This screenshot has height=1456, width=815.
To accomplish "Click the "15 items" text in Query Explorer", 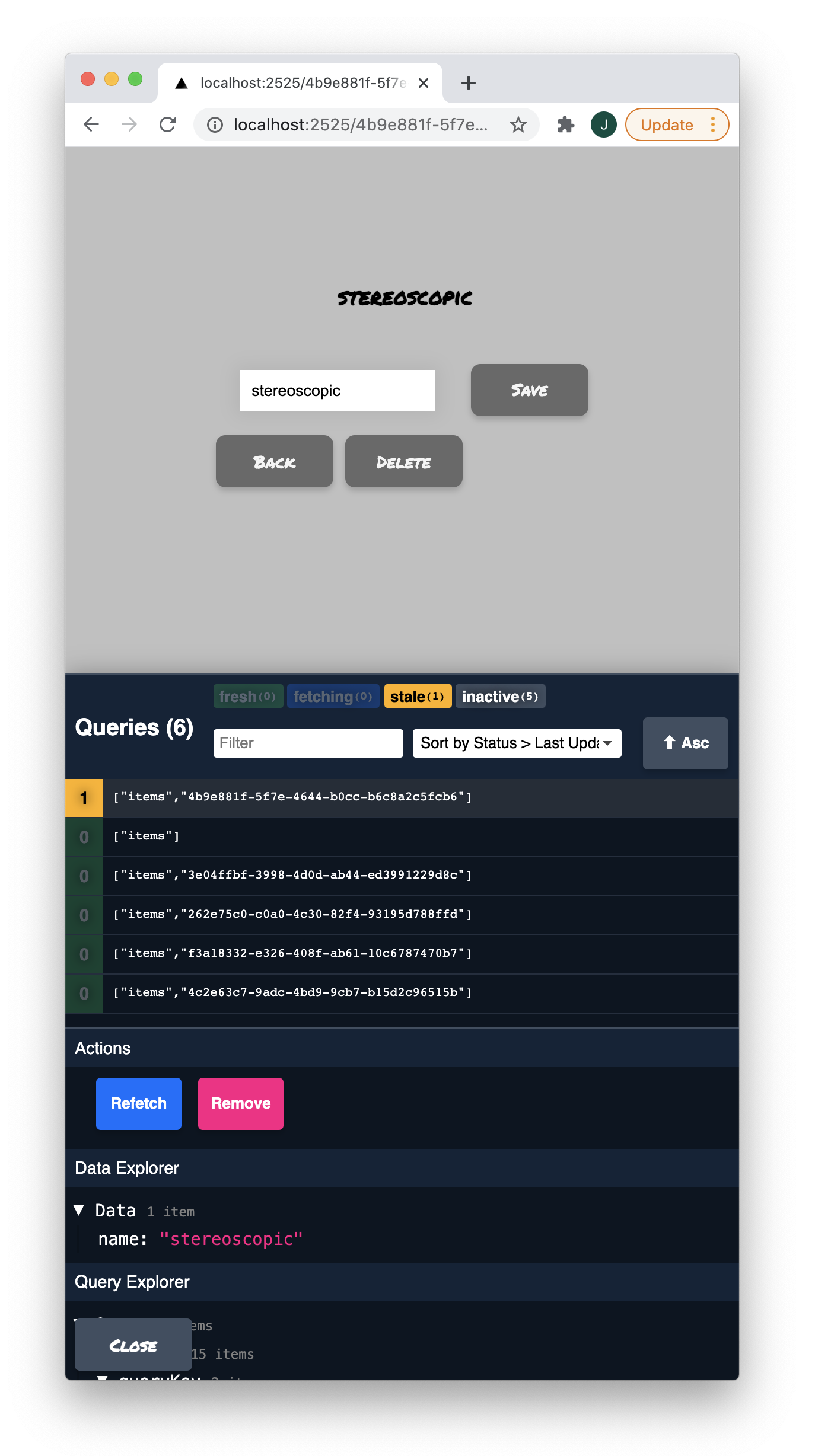I will point(222,1354).
